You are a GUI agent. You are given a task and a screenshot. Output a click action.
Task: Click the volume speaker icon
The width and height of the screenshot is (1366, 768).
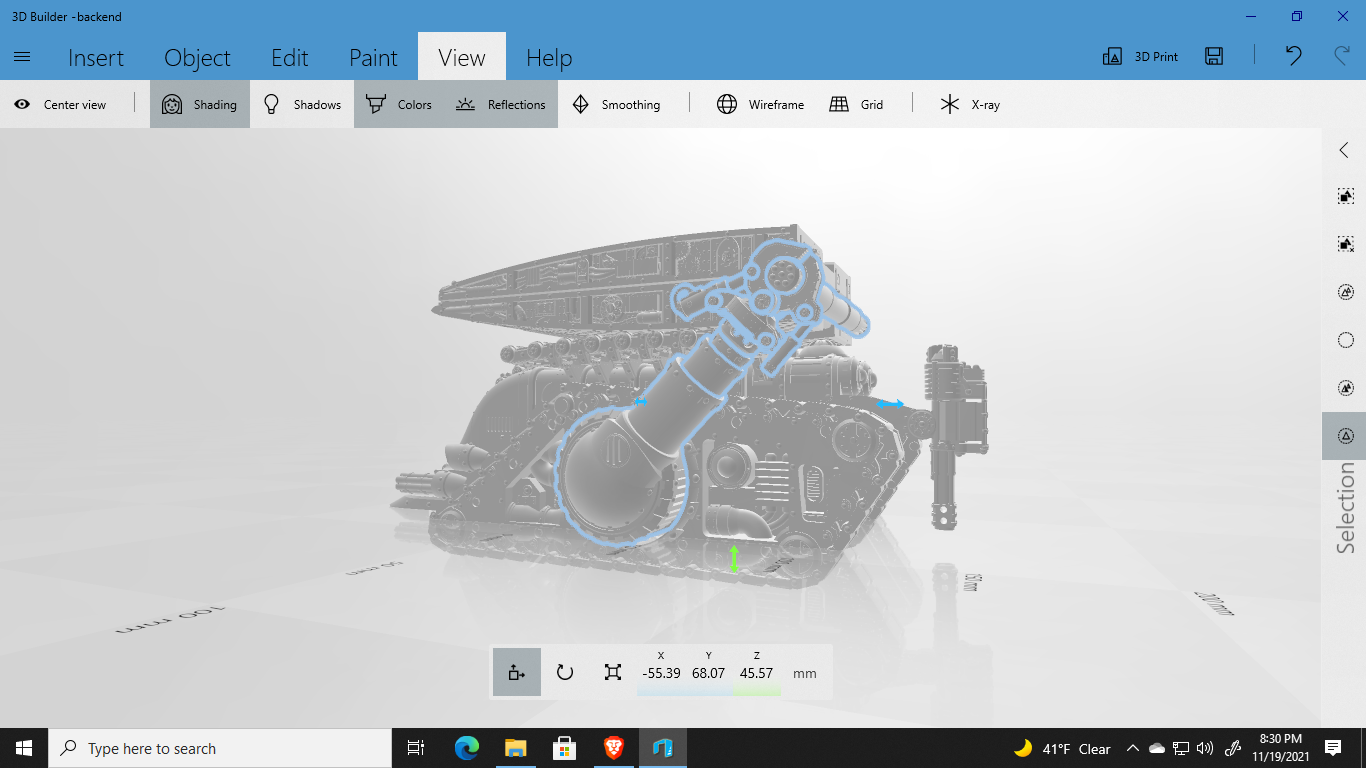coord(1205,749)
